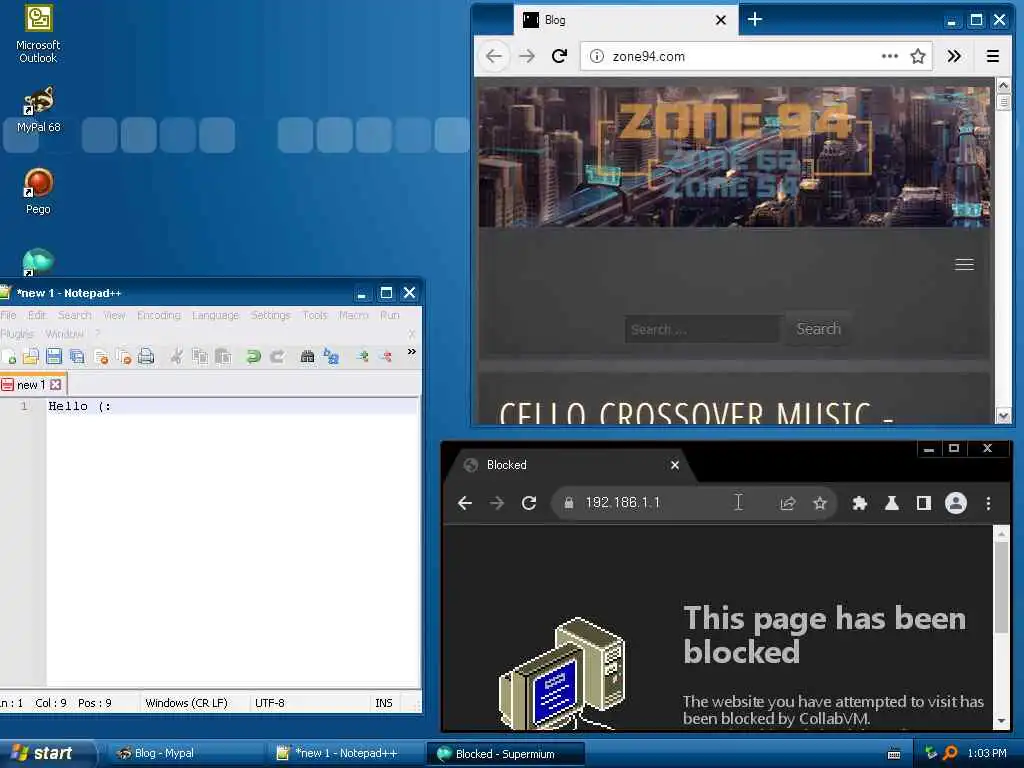Click the New file icon in Notepad++

pos(9,356)
